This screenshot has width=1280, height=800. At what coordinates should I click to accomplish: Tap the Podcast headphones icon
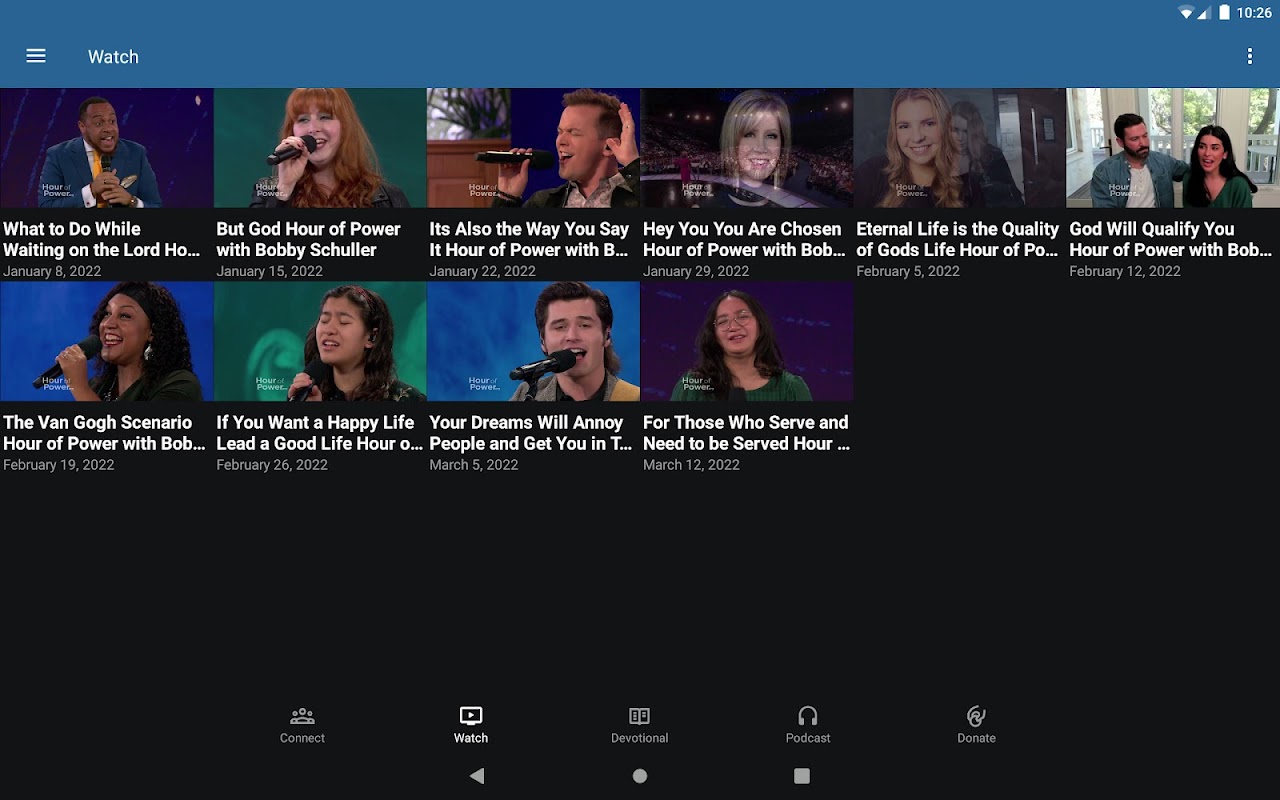point(808,716)
